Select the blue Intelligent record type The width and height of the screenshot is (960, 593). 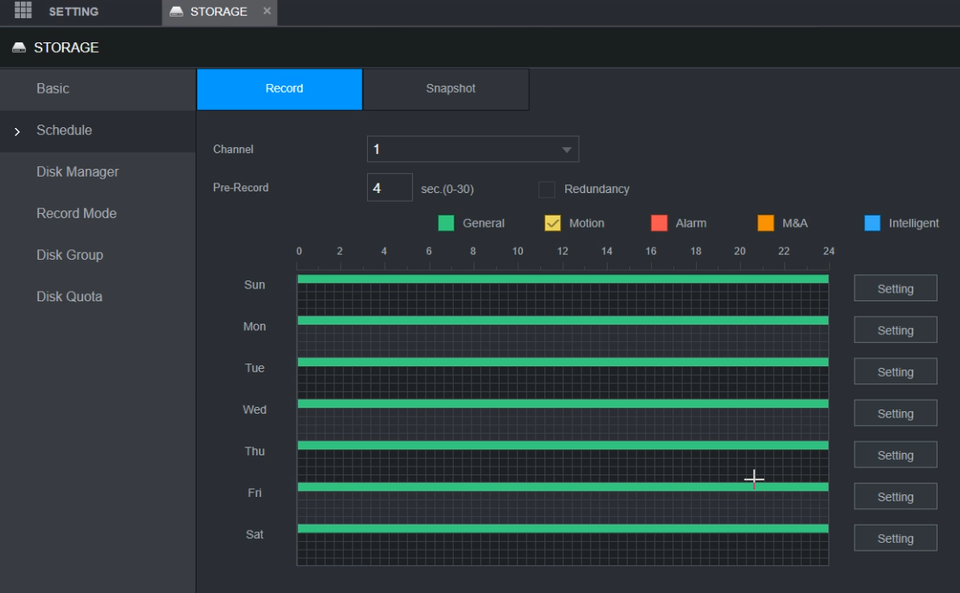click(x=872, y=223)
